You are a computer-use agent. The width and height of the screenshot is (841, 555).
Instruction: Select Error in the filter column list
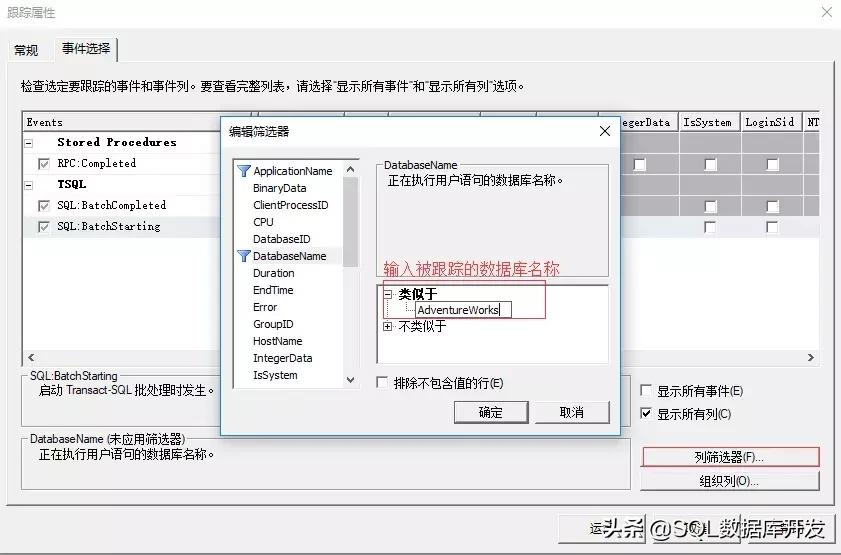click(265, 307)
